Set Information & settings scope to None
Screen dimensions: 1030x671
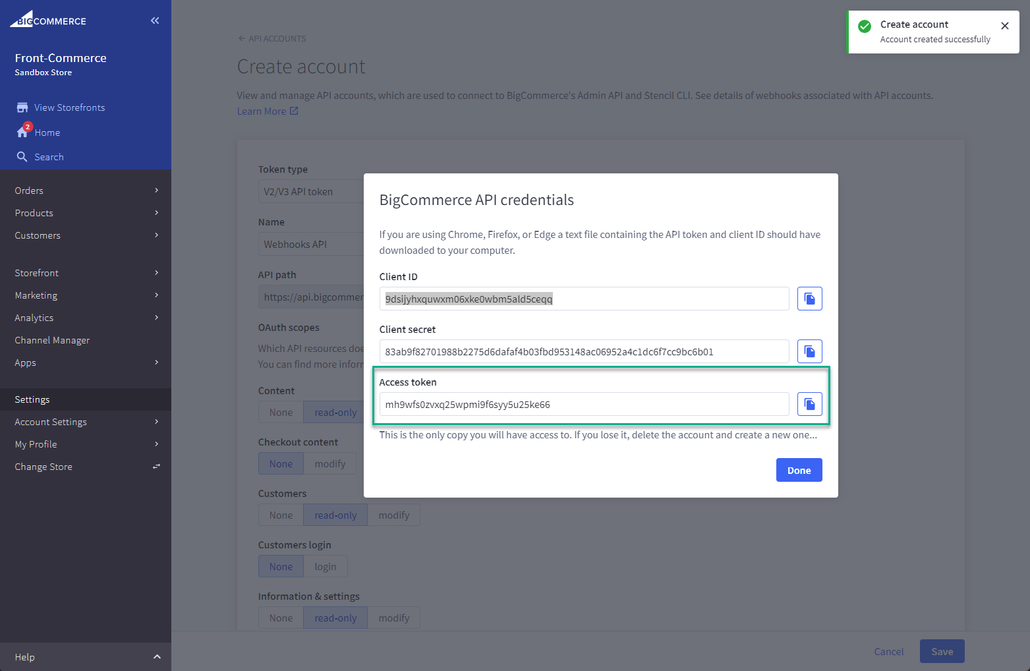pyautogui.click(x=281, y=618)
